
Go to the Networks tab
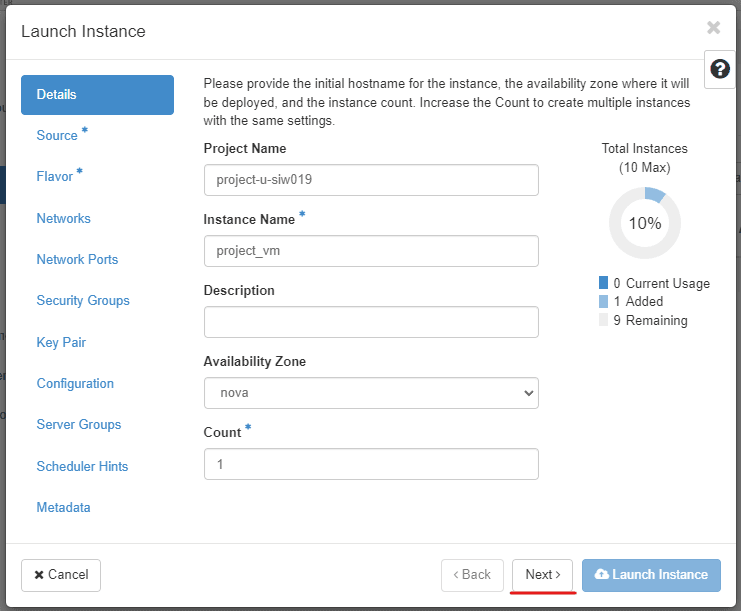pos(63,218)
